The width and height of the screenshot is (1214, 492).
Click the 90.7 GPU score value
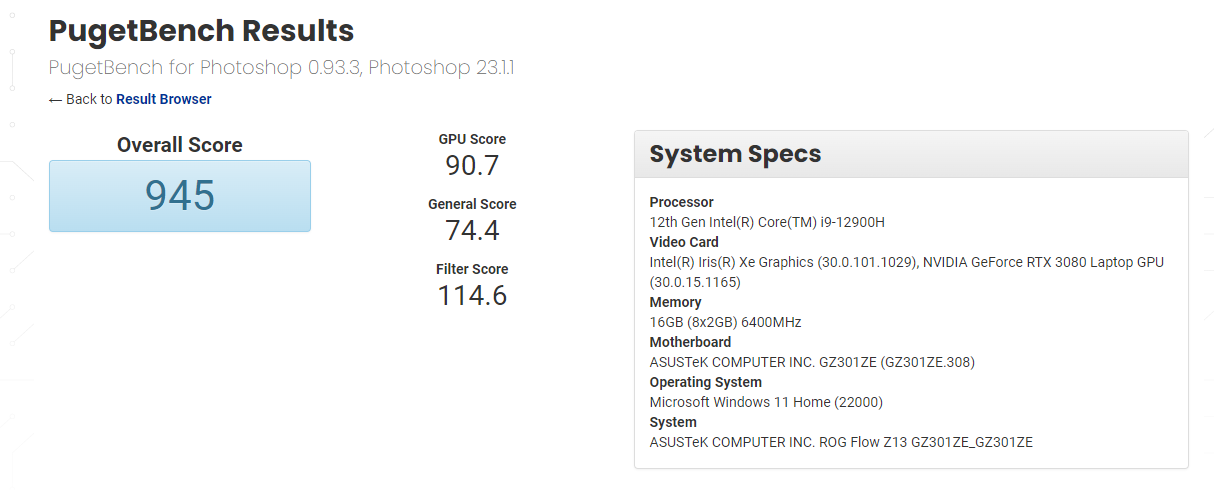click(x=472, y=165)
